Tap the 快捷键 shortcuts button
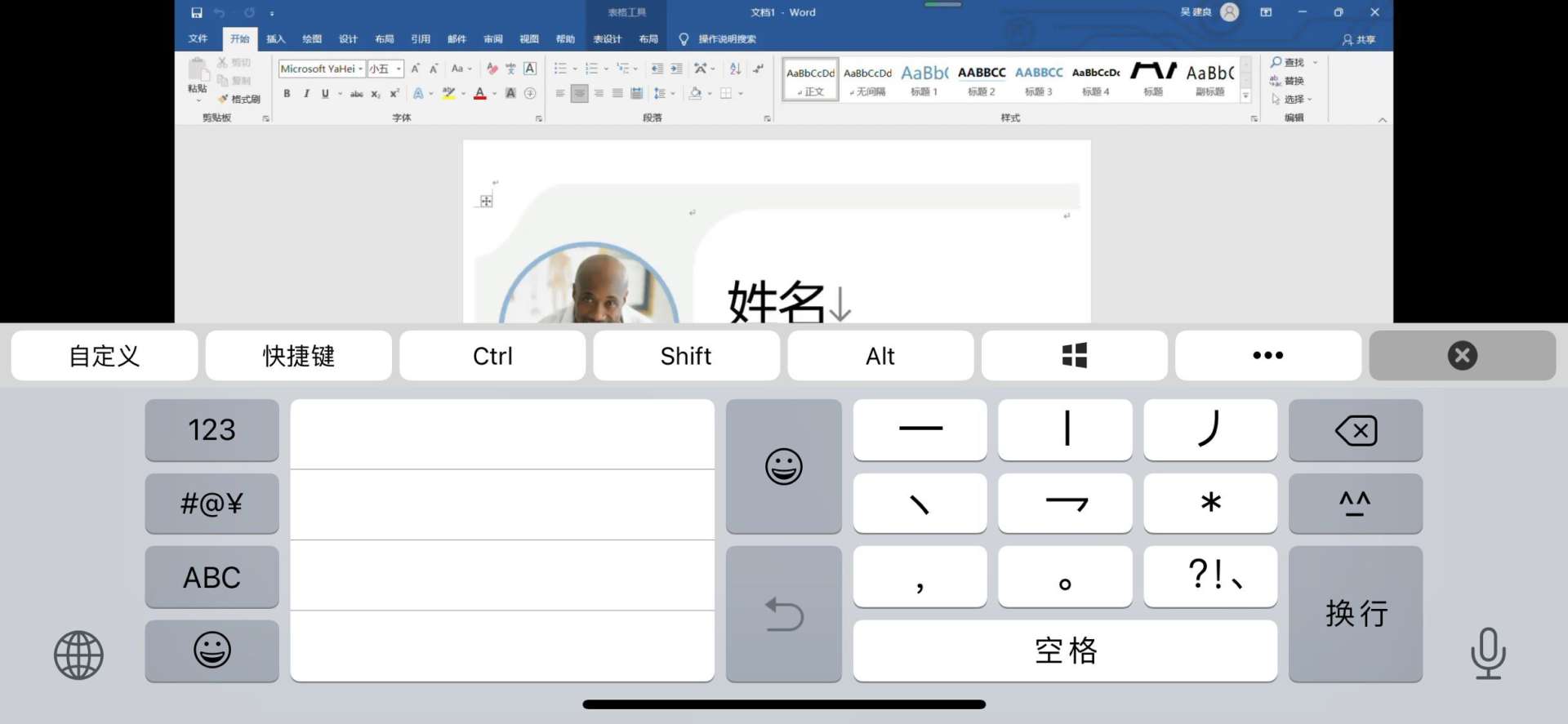Viewport: 1568px width, 724px height. click(x=298, y=355)
